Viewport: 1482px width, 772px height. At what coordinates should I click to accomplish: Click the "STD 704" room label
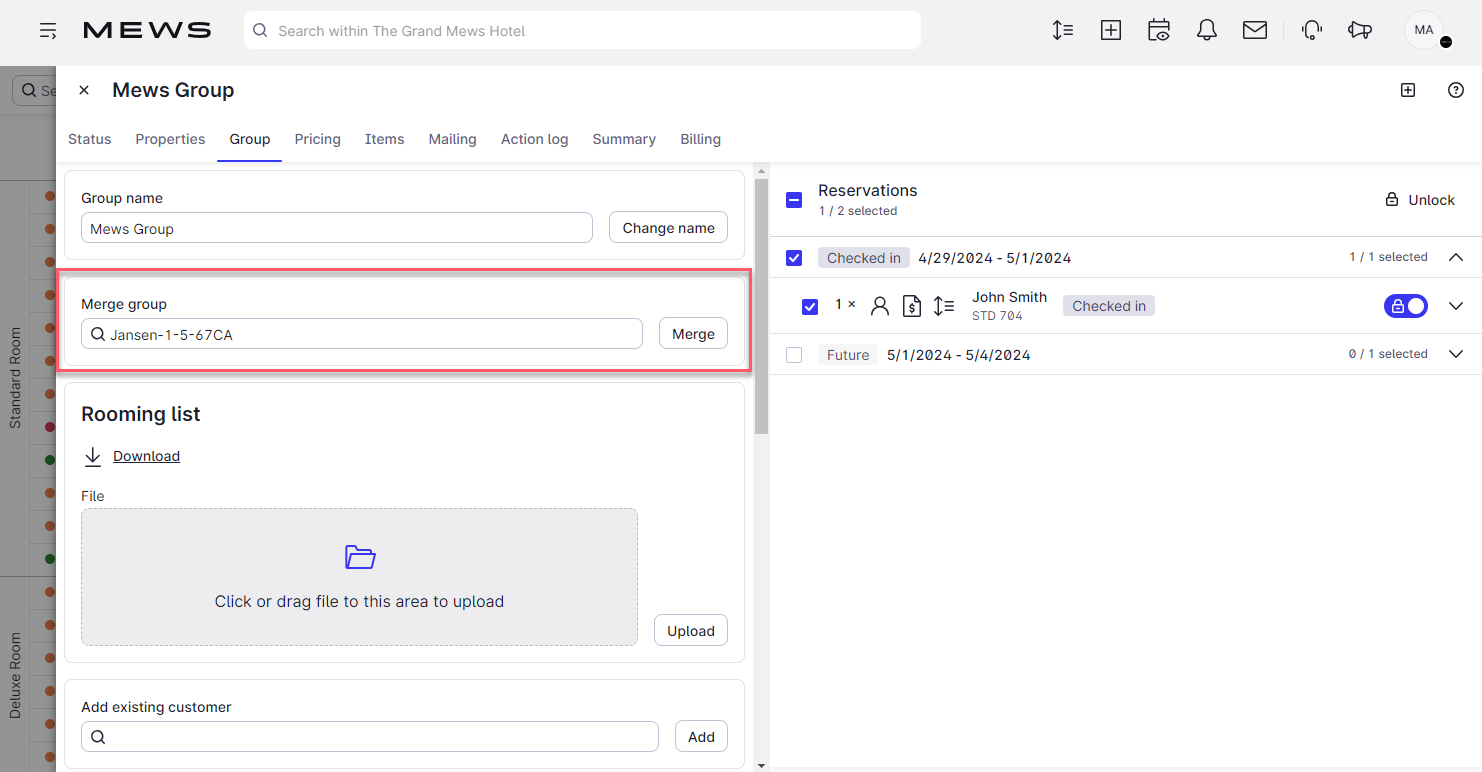click(x=997, y=316)
